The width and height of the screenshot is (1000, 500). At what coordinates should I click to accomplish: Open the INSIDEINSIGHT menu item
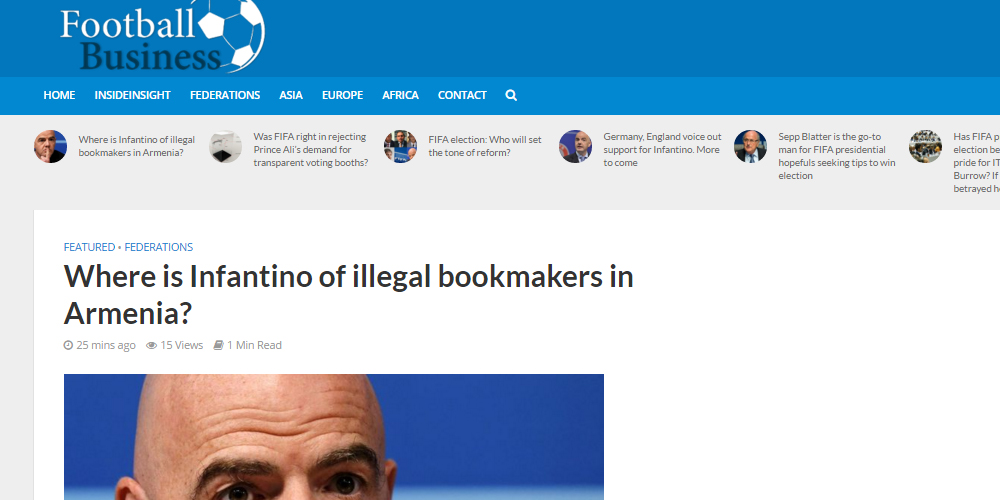tap(133, 95)
